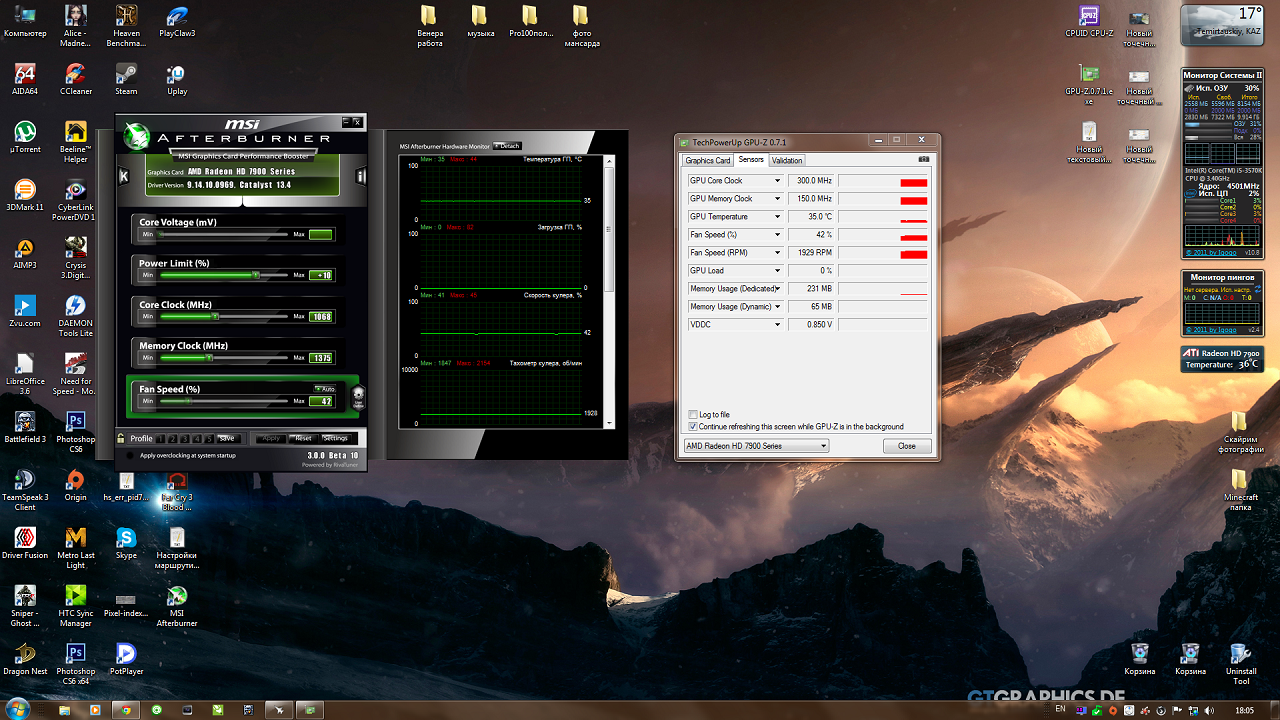Open the GPU Temperature sensor dropdown
The width and height of the screenshot is (1280, 720).
pos(777,217)
